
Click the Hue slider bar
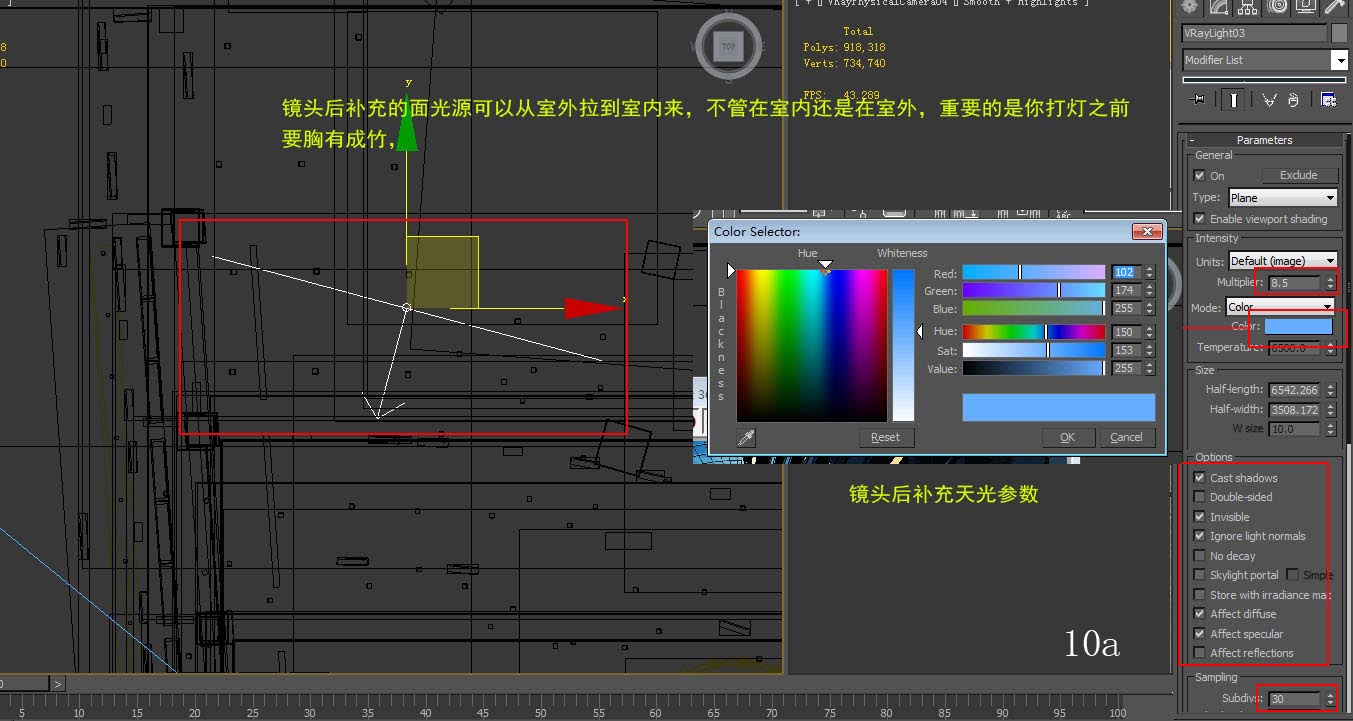[1034, 332]
